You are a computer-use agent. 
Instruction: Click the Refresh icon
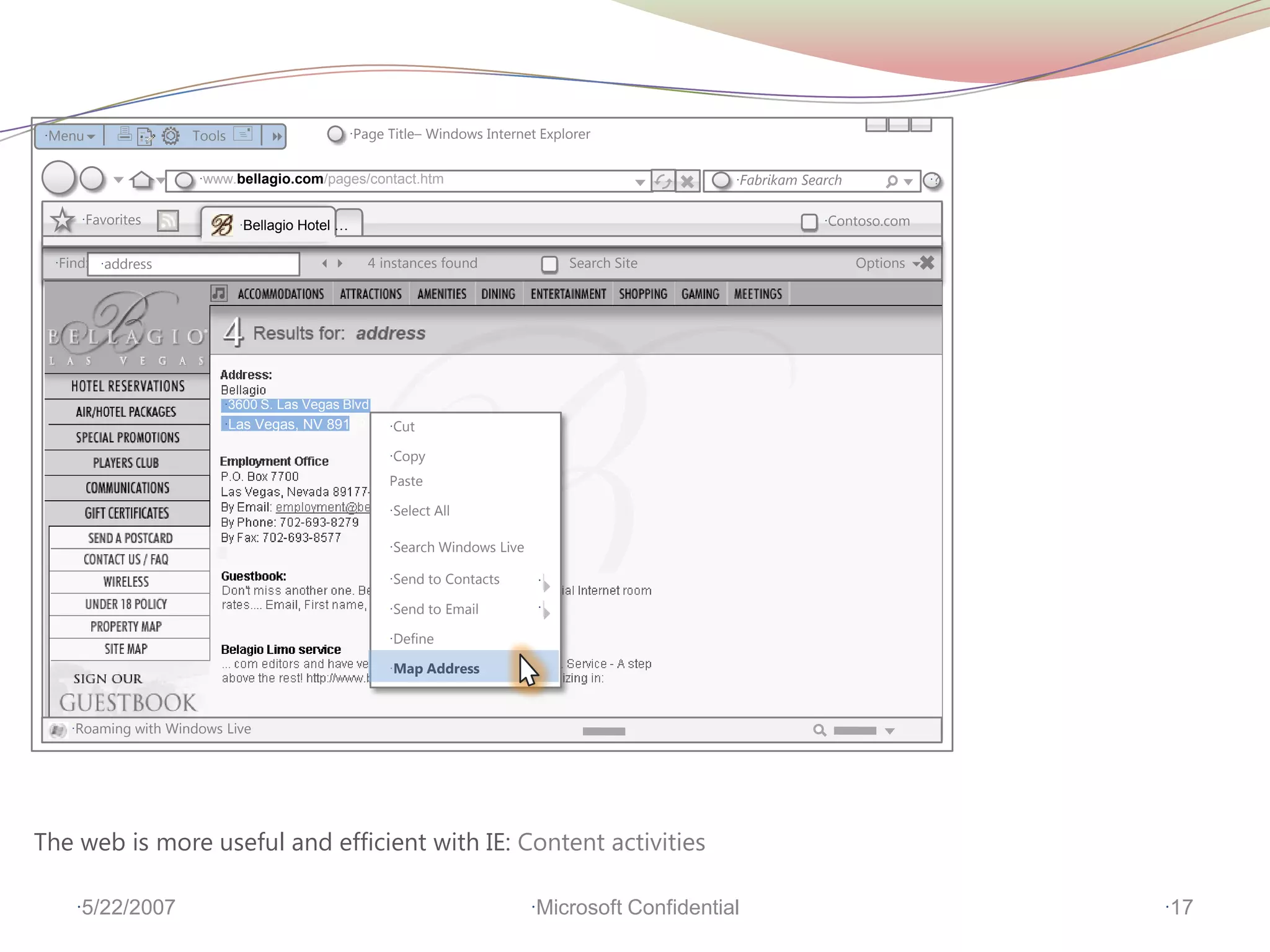(x=664, y=181)
